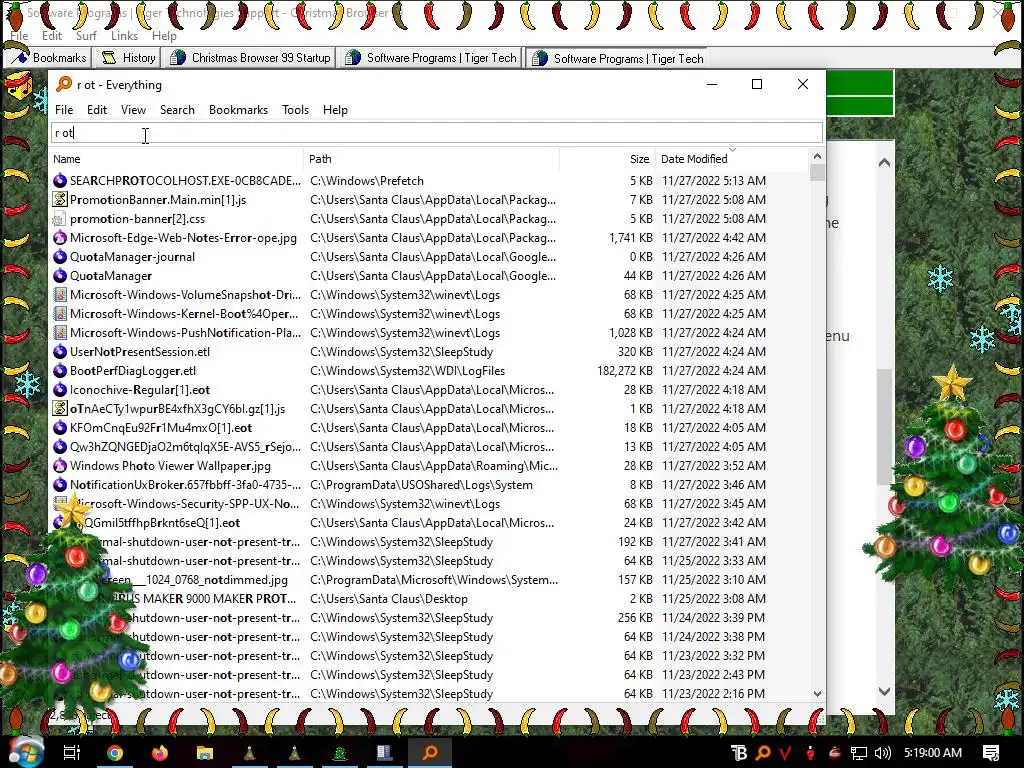1024x768 pixels.
Task: Click the script icon of oTnAeCTy1wpurBE4xfhX3gCY6bl.gz[1].js
Action: point(60,408)
